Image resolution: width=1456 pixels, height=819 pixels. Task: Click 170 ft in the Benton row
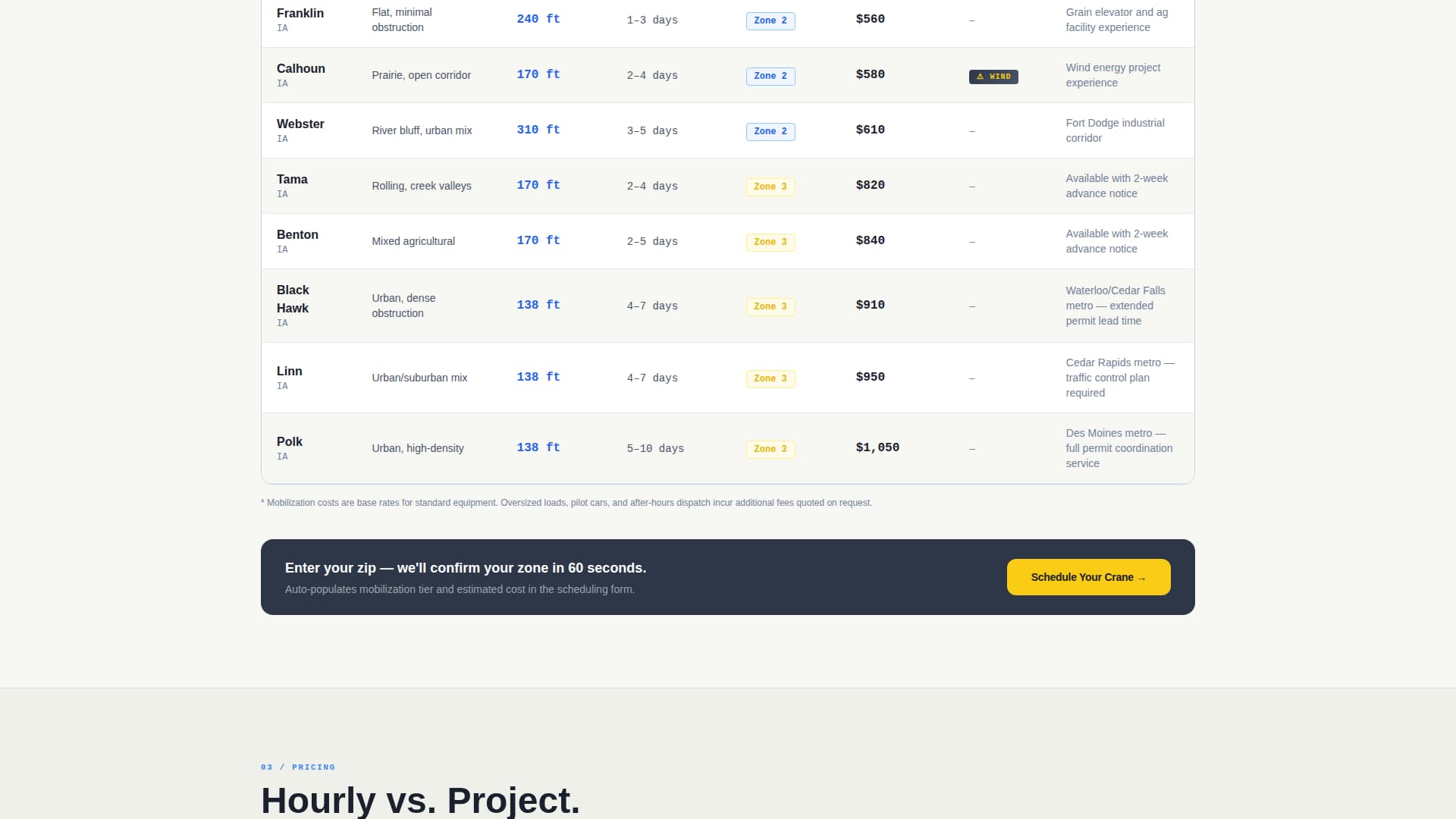click(538, 240)
